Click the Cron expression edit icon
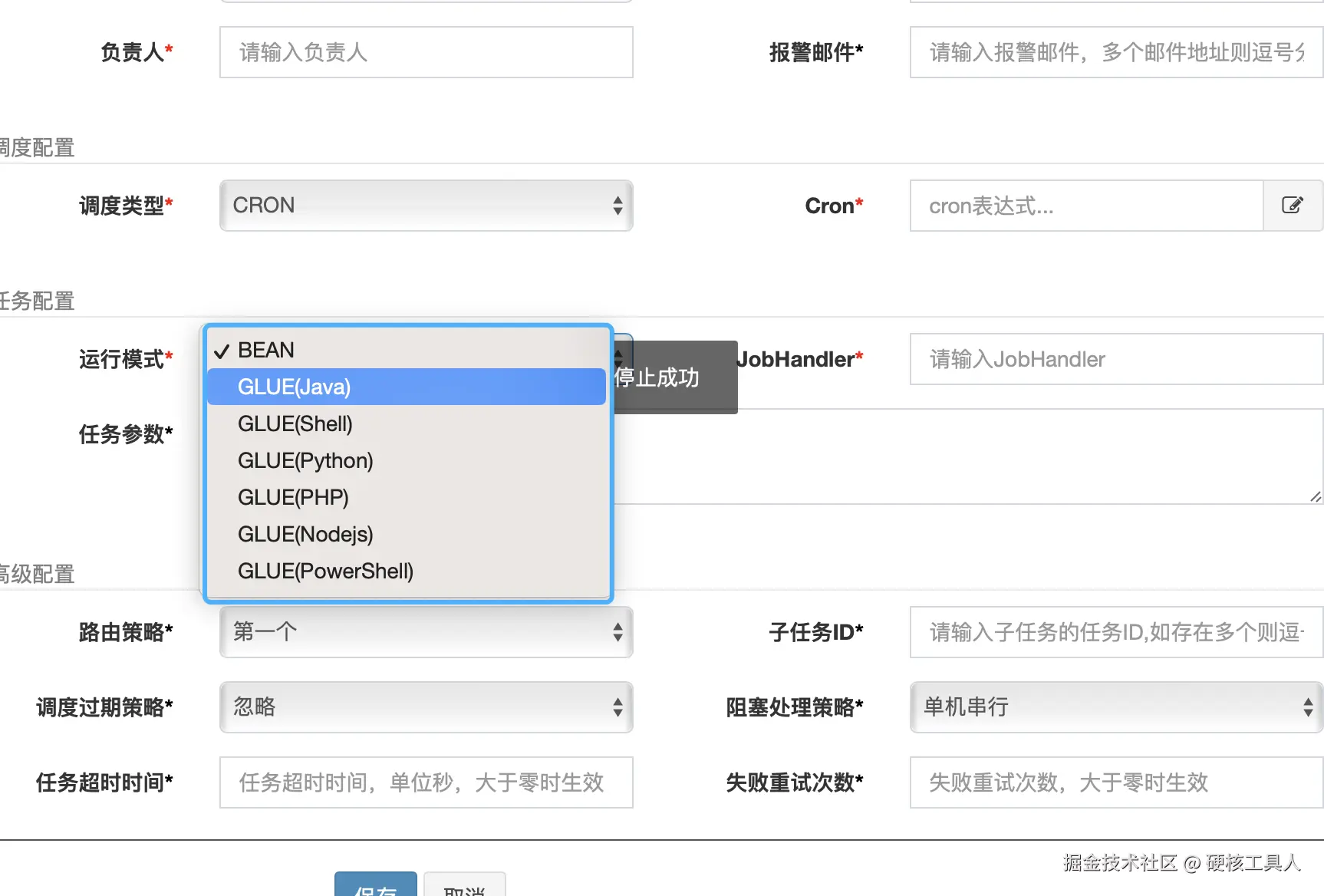Viewport: 1324px width, 896px height. click(1293, 206)
